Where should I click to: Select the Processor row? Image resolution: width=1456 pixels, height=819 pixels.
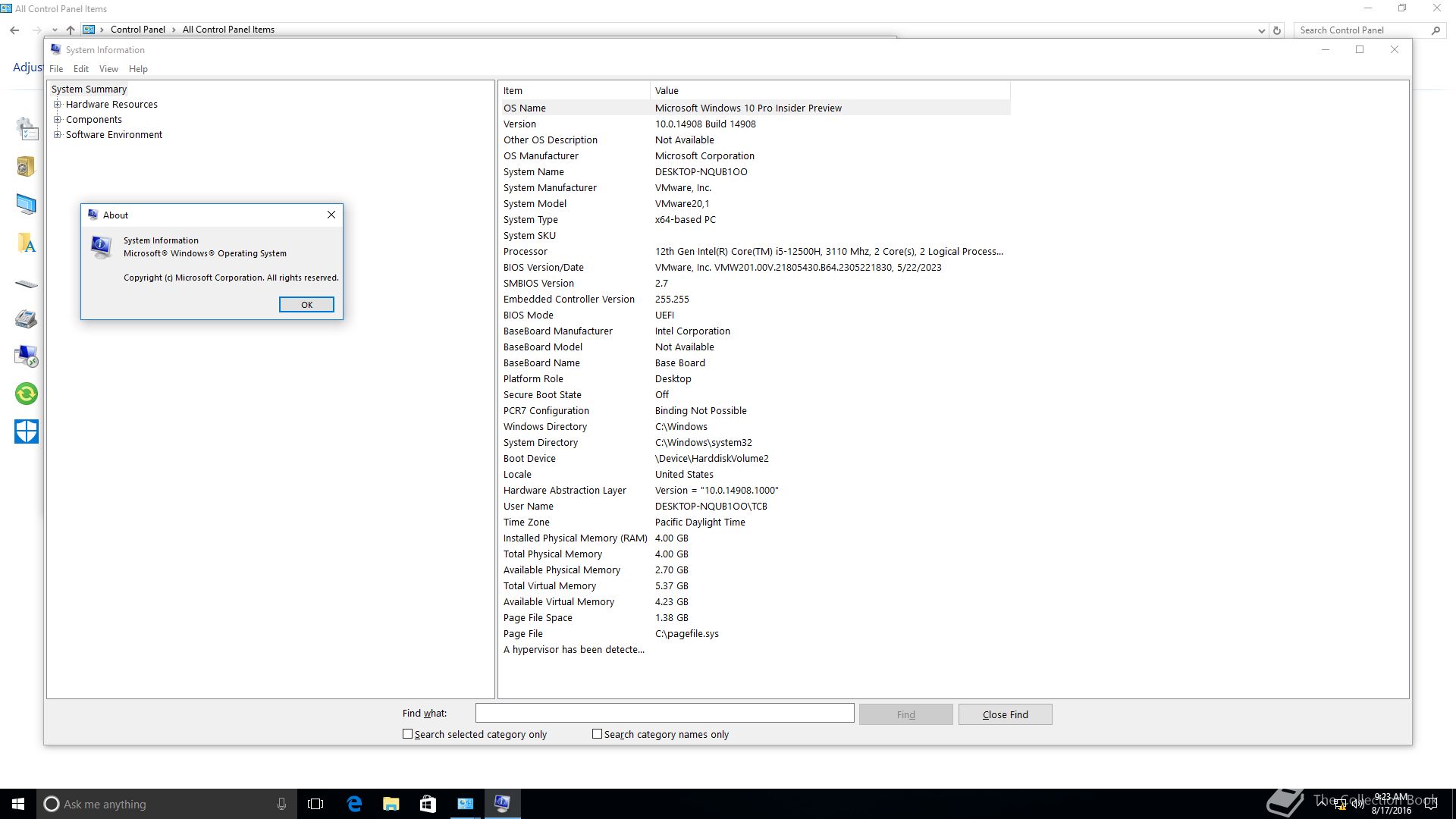755,251
